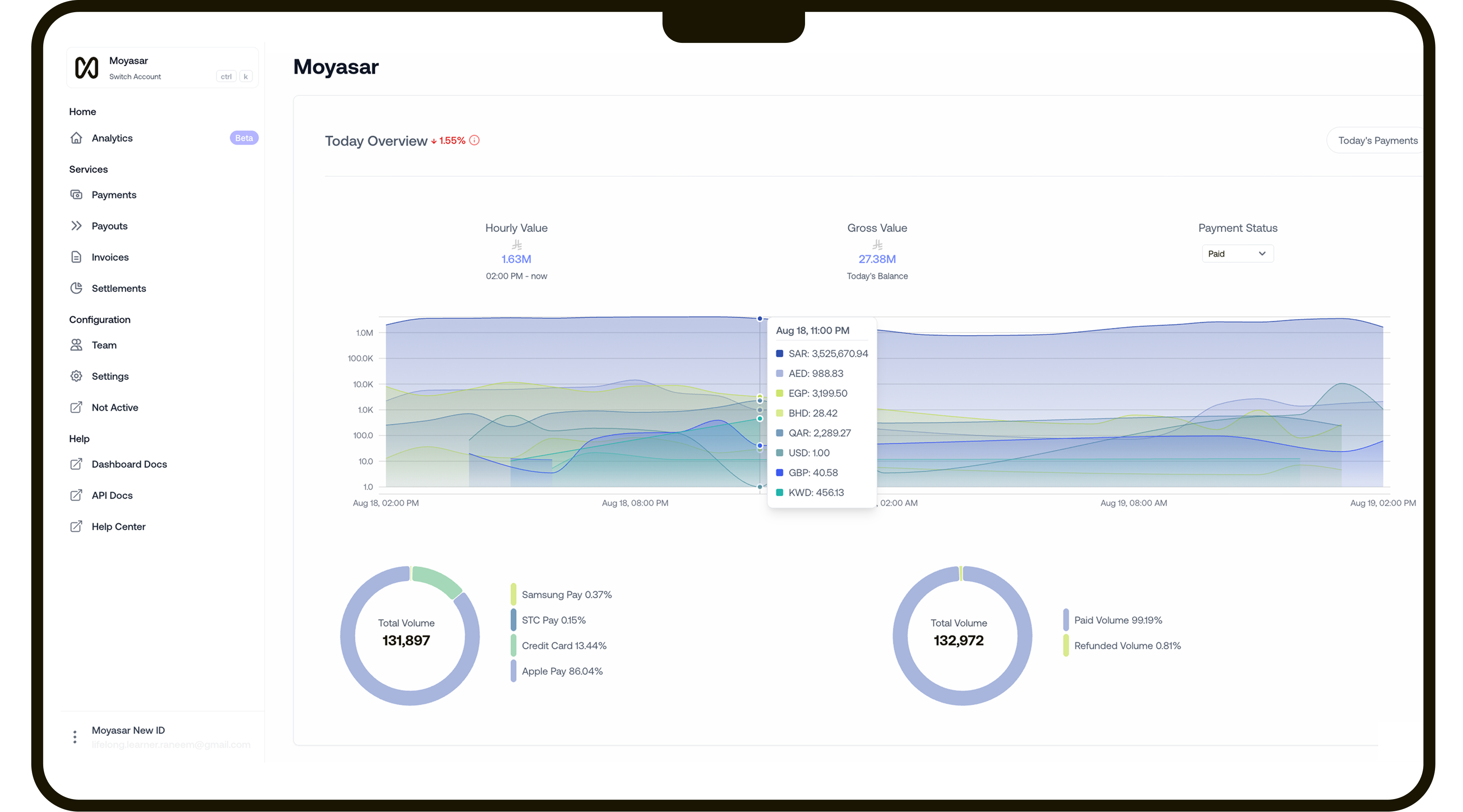Click the Team people icon
The image size is (1463, 812).
click(x=76, y=345)
